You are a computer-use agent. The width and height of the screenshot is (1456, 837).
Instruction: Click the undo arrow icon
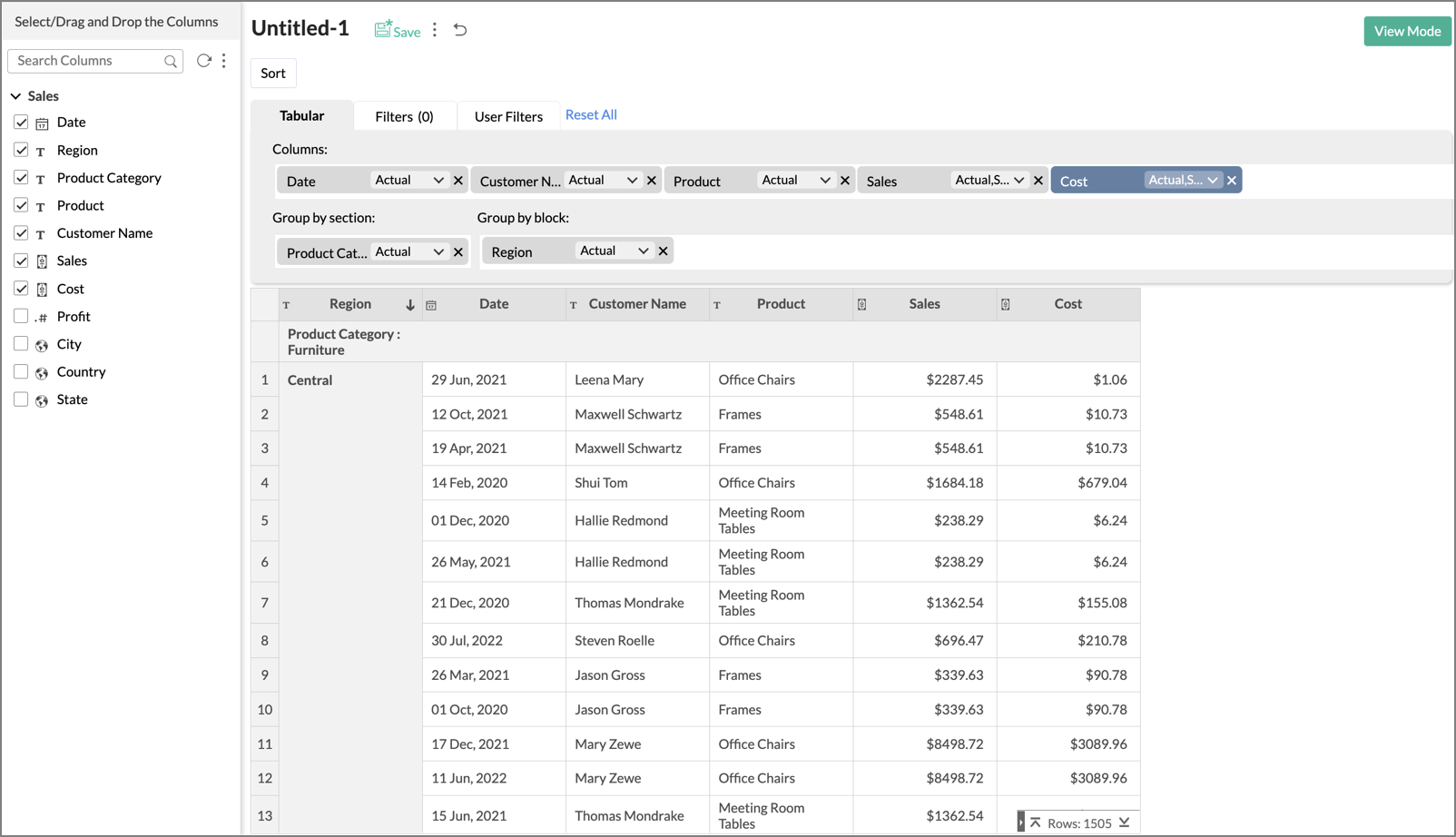[x=460, y=30]
